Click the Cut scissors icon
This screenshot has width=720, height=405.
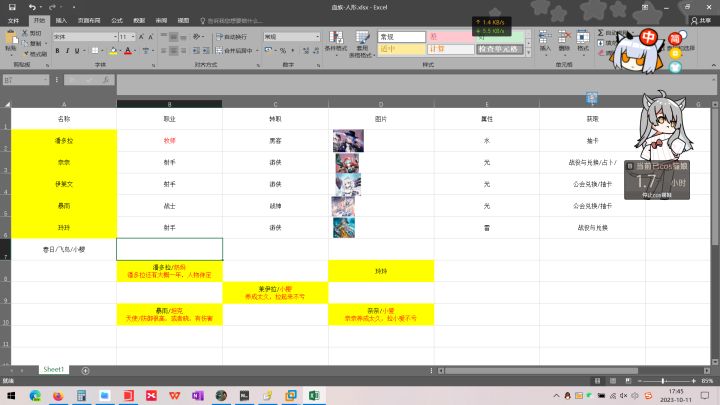coord(25,33)
